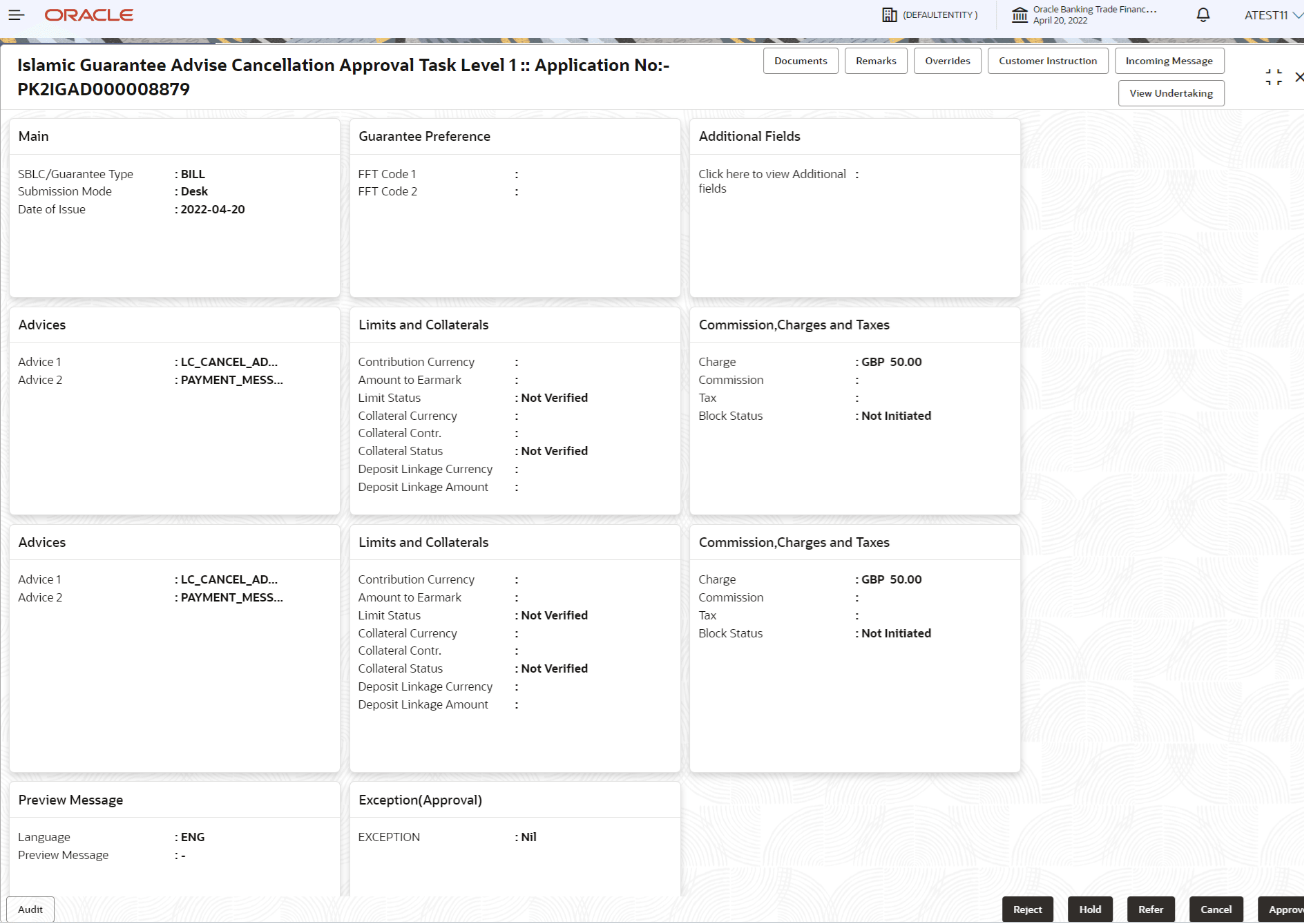This screenshot has width=1311, height=924.
Task: Reject the cancellation task
Action: coord(1028,909)
